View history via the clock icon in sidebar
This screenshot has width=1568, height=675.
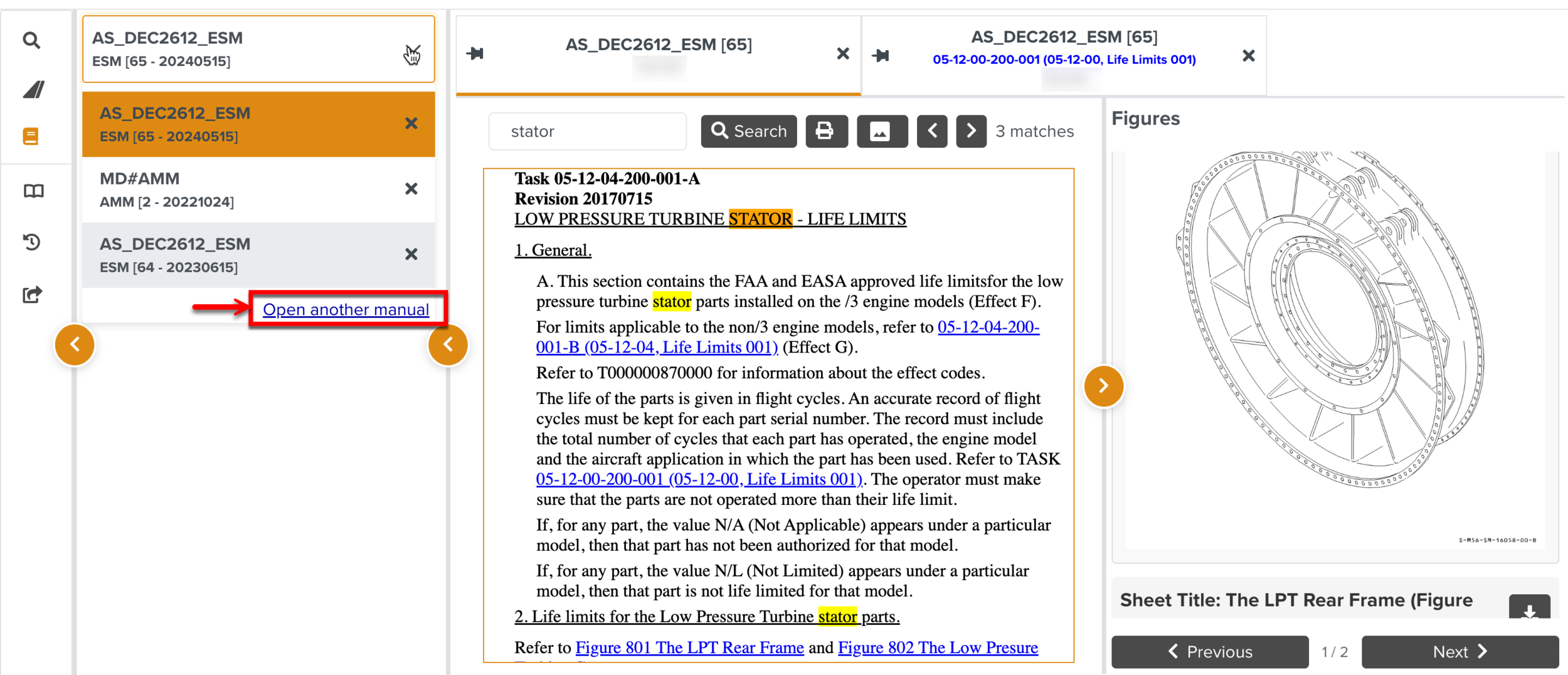pyautogui.click(x=32, y=242)
